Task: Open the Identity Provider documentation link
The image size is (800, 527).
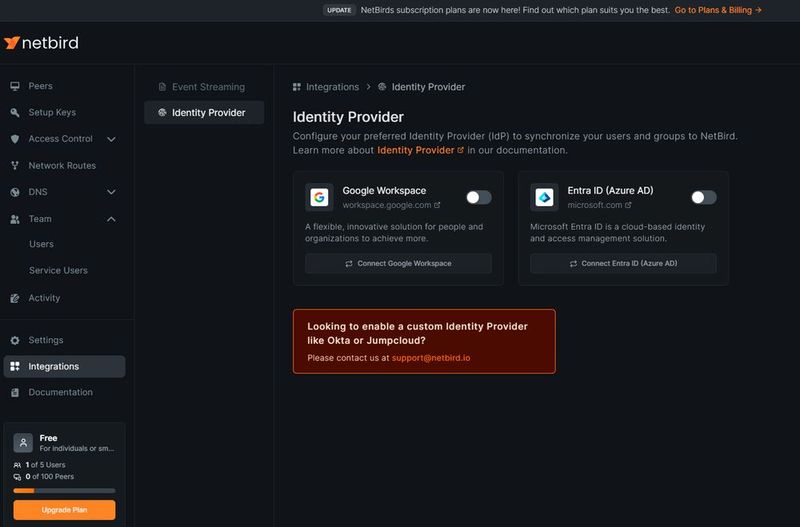Action: [420, 150]
